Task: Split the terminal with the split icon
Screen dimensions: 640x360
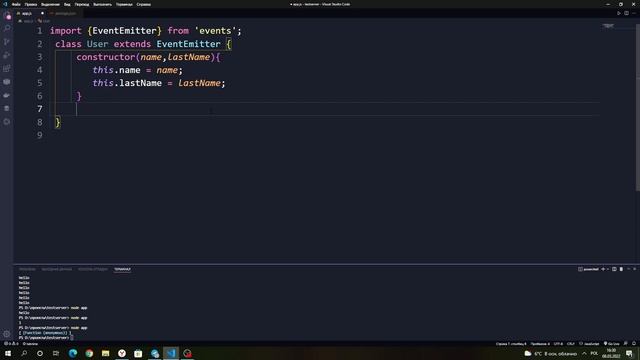Action: pyautogui.click(x=614, y=269)
